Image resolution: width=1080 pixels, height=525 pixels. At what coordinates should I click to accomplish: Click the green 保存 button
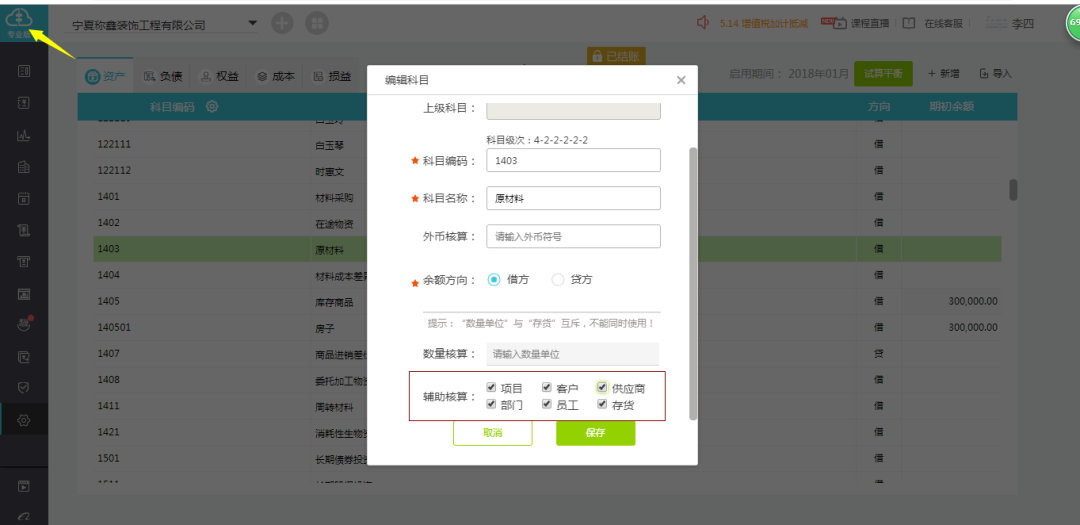pos(595,433)
